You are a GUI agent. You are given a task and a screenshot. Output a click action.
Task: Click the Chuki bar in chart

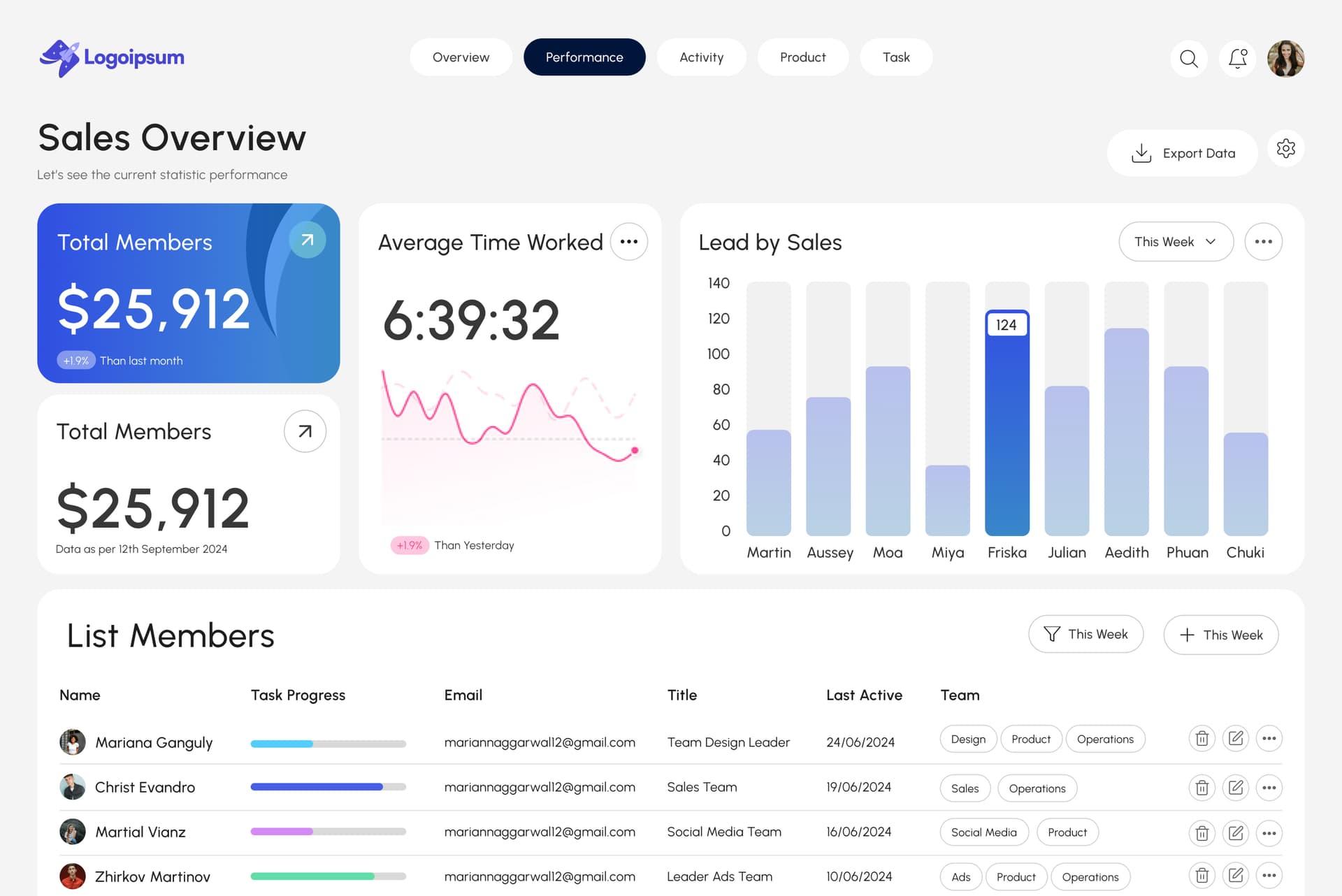pyautogui.click(x=1246, y=484)
